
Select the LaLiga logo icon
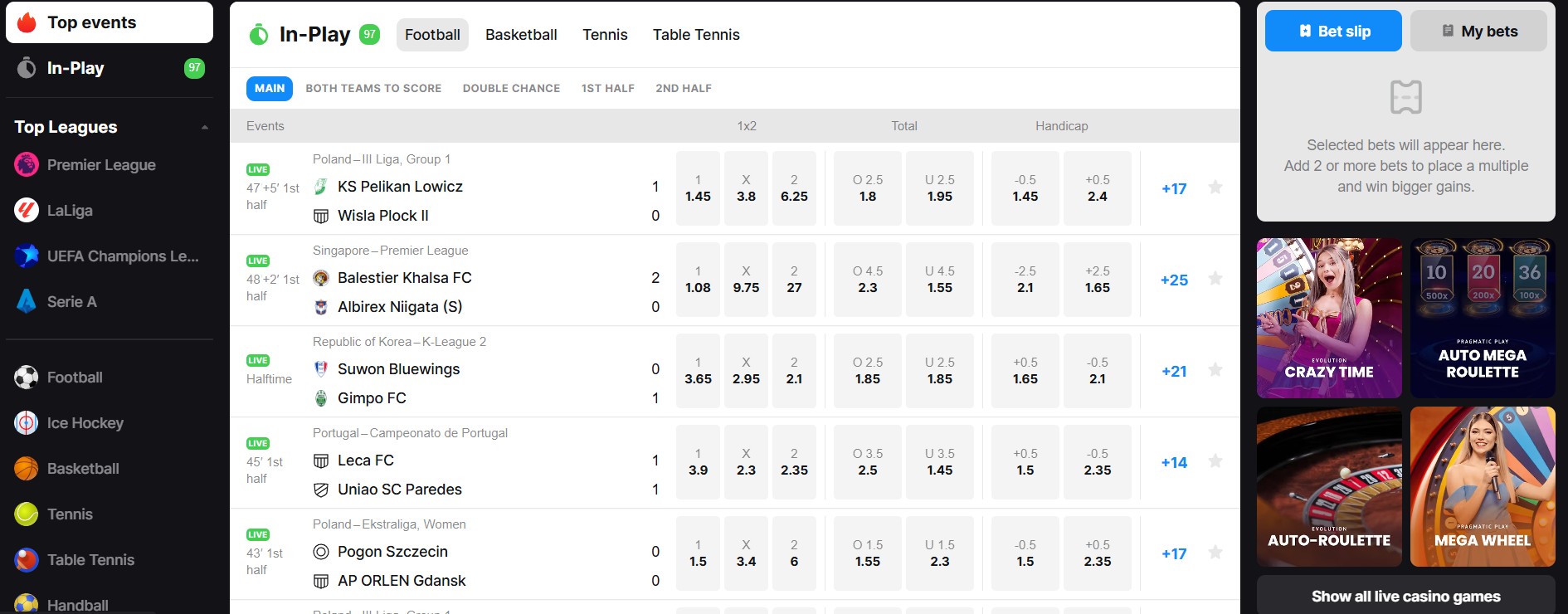[x=27, y=211]
